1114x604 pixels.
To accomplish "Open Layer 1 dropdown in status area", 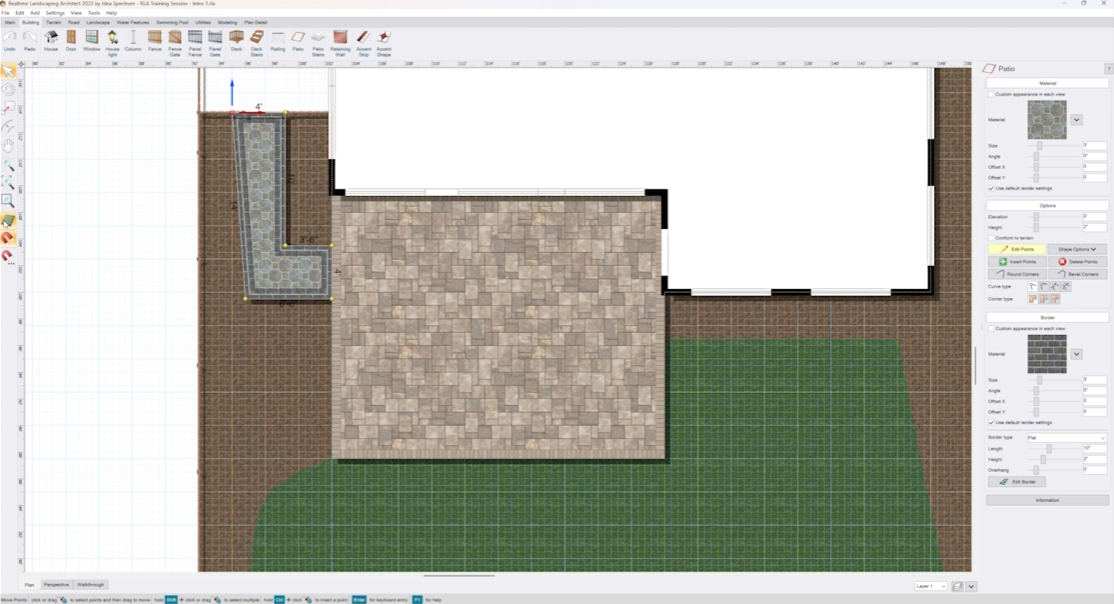I will click(x=931, y=586).
